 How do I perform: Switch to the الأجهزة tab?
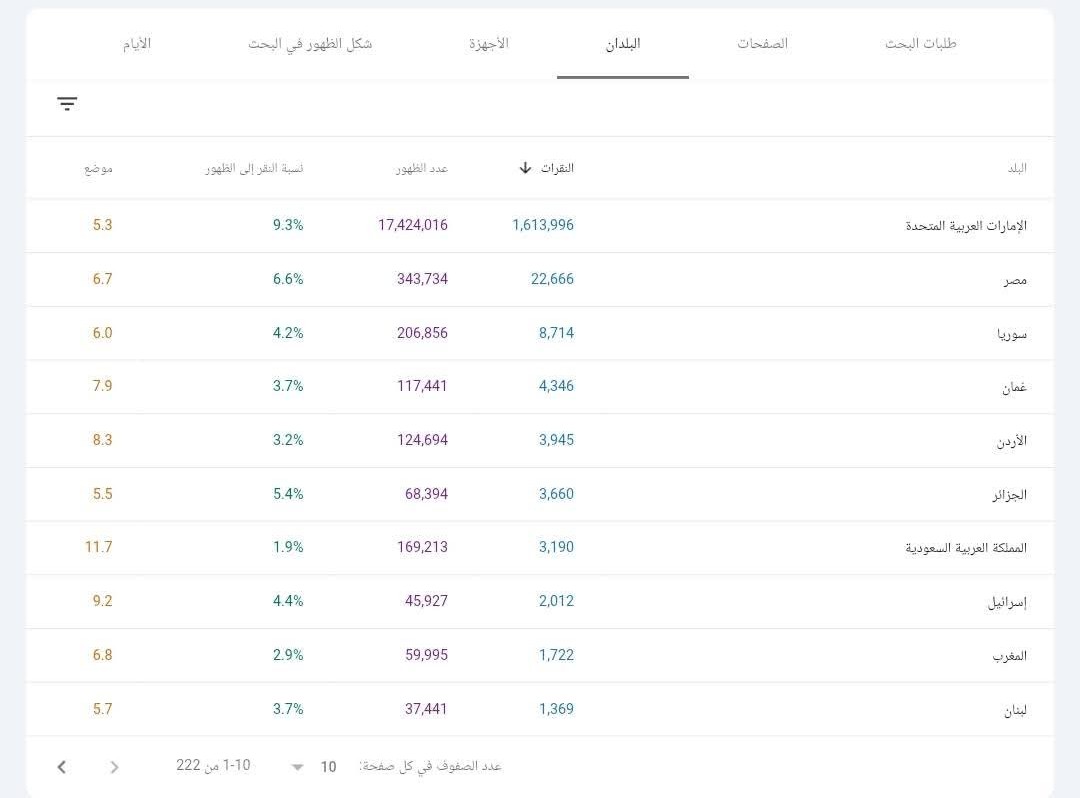point(487,44)
